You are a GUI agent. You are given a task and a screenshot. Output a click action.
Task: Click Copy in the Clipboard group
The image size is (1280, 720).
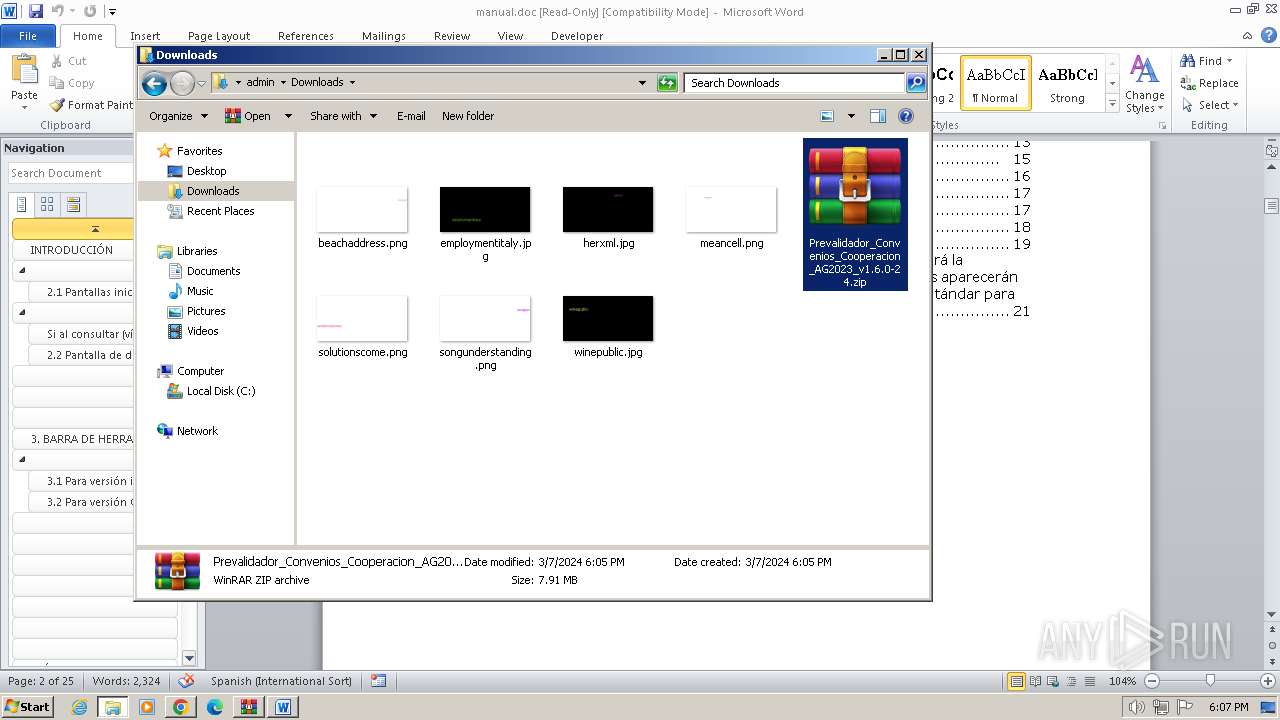(71, 83)
